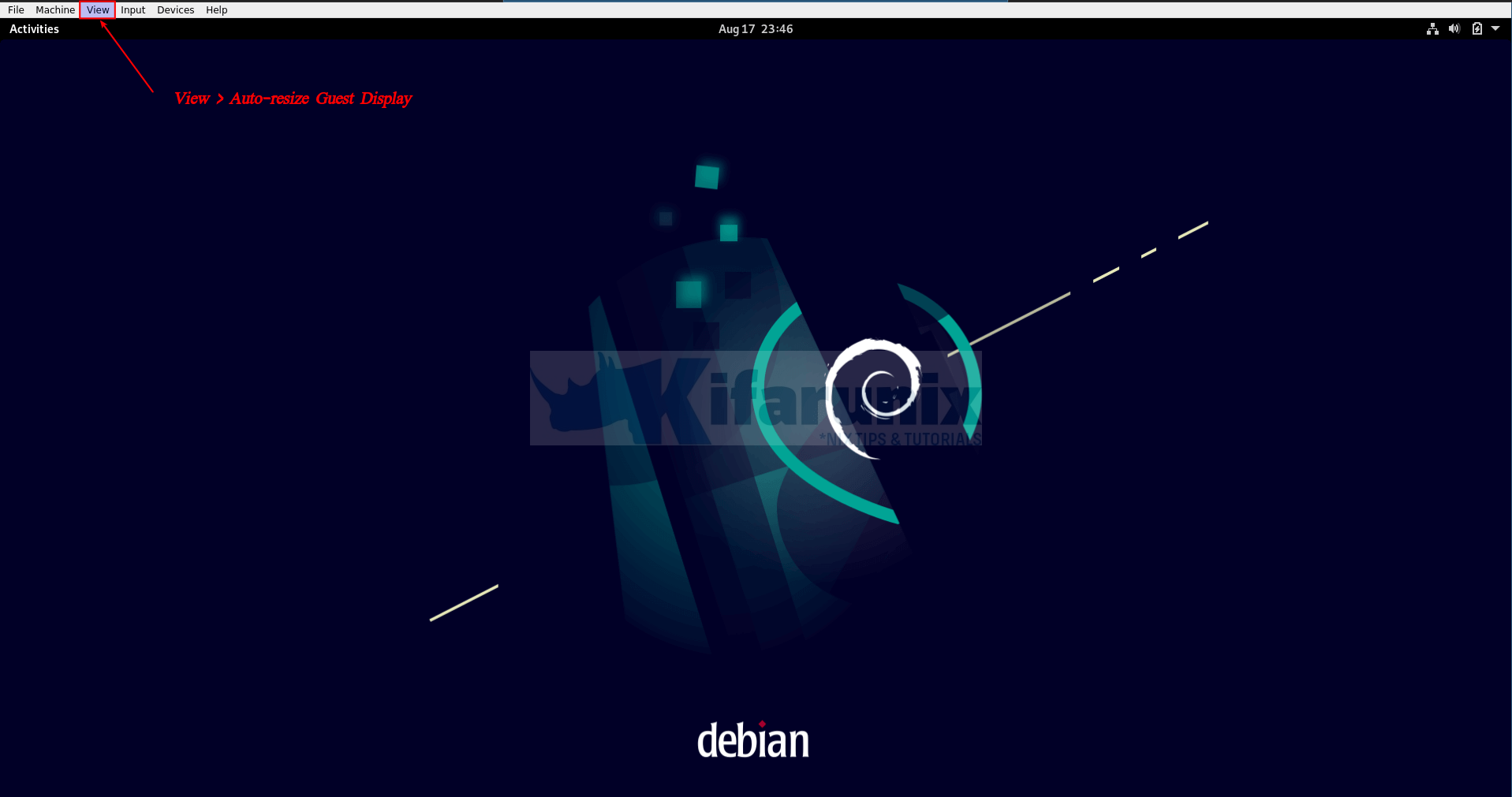The height and width of the screenshot is (797, 1512).
Task: Open the calendar by clicking Aug 17 23:46
Action: click(x=754, y=28)
